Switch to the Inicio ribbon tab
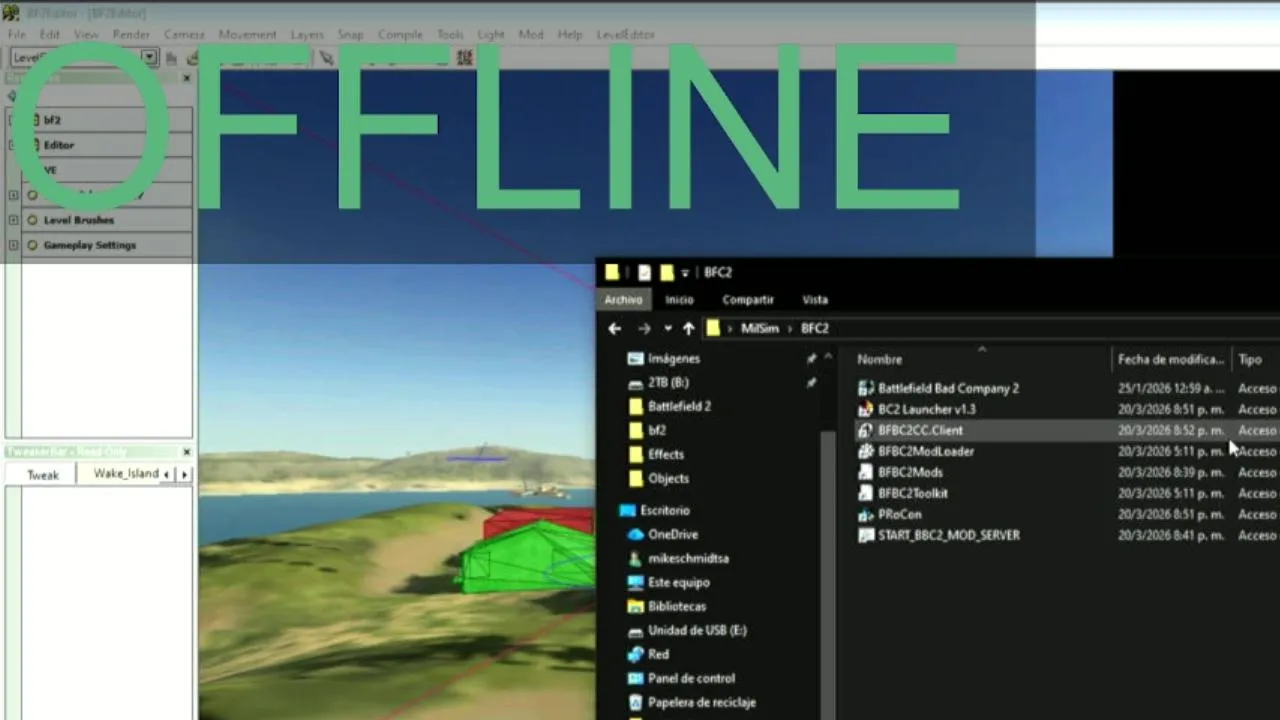 [x=679, y=299]
